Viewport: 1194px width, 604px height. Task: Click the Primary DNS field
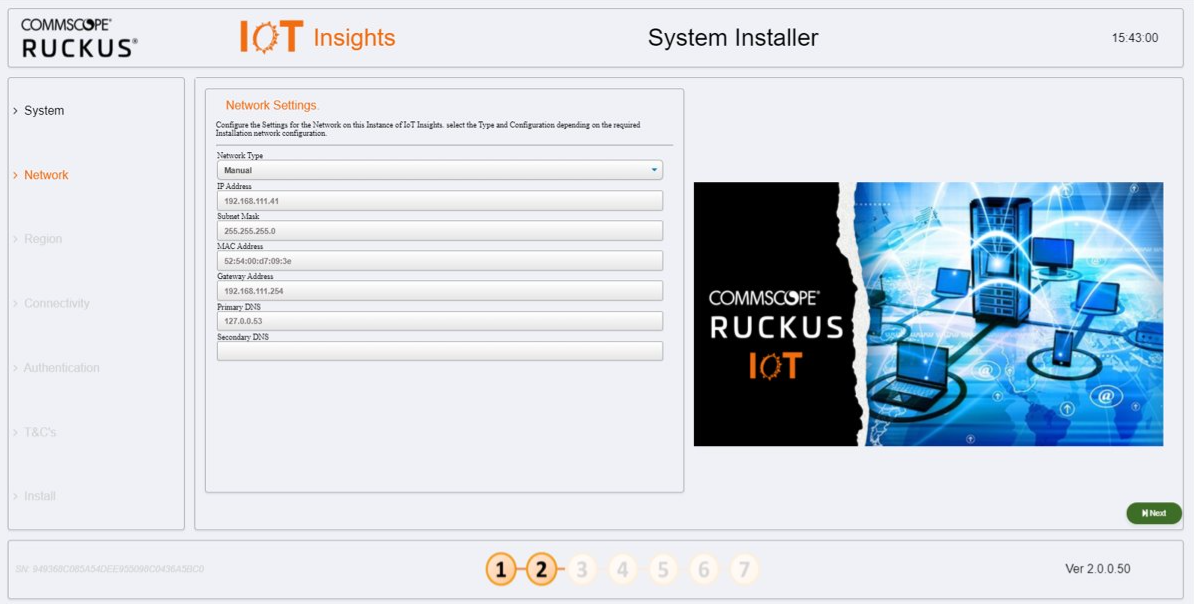pos(439,321)
